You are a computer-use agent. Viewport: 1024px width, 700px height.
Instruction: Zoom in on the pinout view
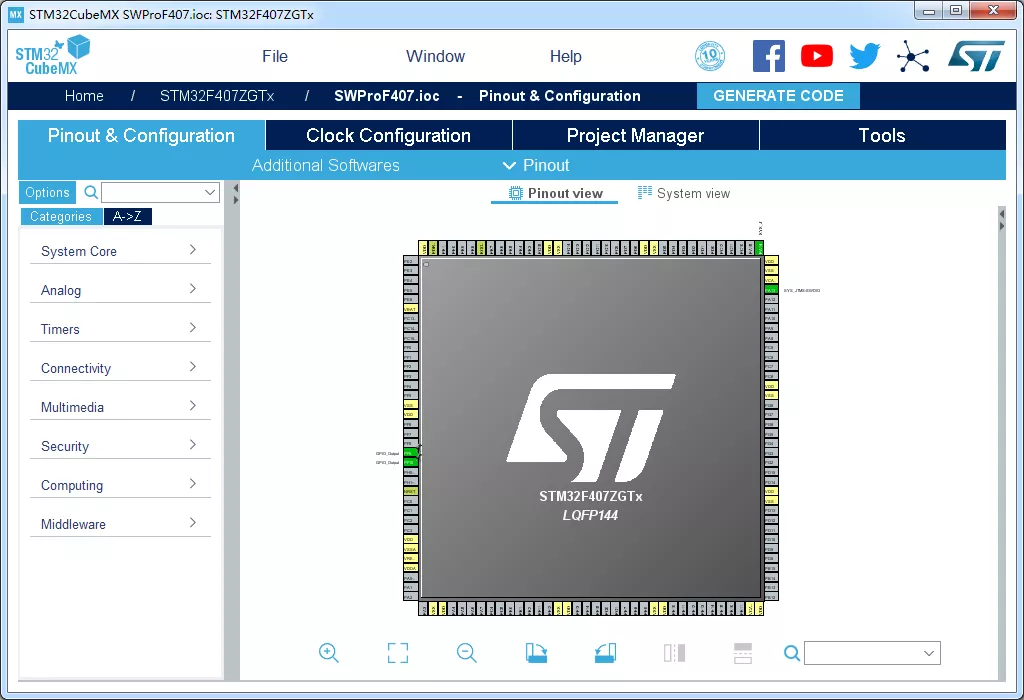click(x=328, y=653)
